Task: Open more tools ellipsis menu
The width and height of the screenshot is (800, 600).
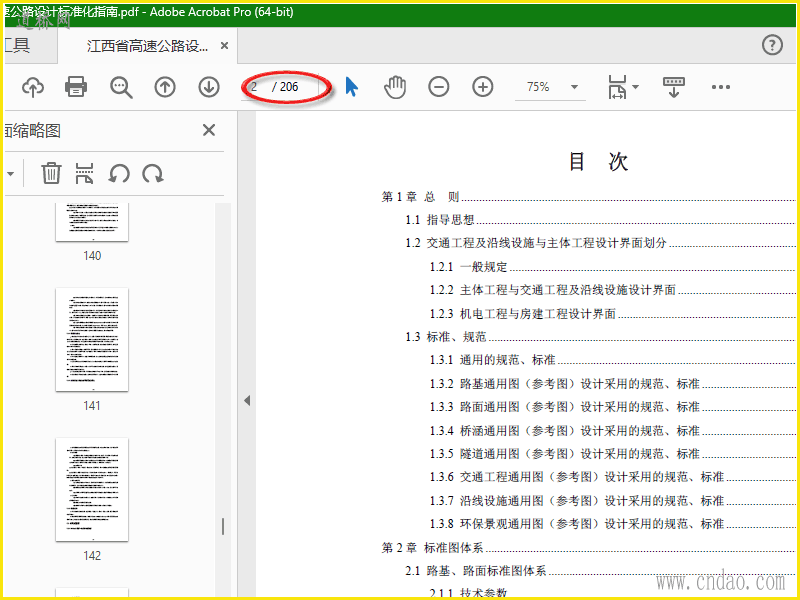Action: click(x=720, y=87)
